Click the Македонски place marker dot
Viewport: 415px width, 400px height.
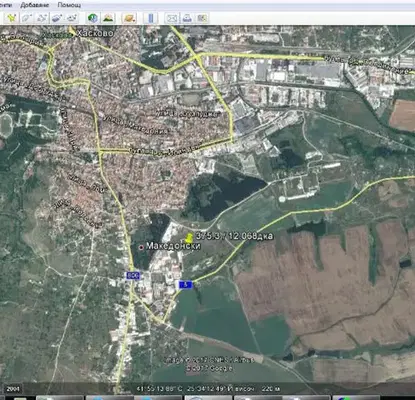[x=141, y=247]
